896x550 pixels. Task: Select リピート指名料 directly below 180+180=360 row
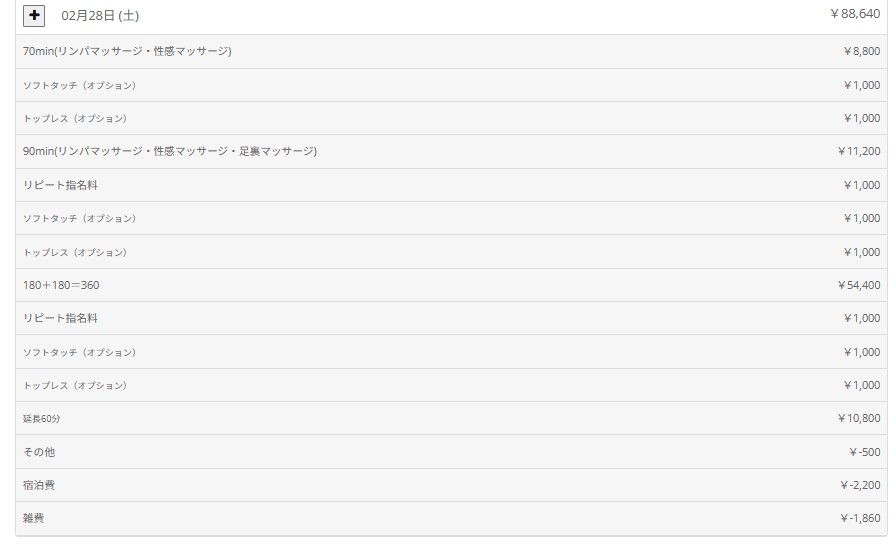pyautogui.click(x=59, y=318)
